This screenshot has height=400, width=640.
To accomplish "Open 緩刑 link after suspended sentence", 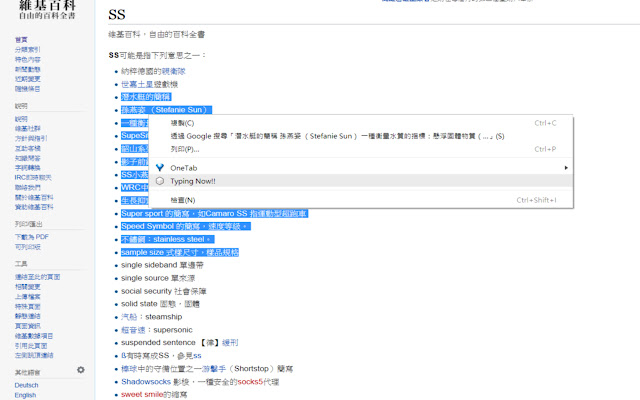I will tap(230, 342).
